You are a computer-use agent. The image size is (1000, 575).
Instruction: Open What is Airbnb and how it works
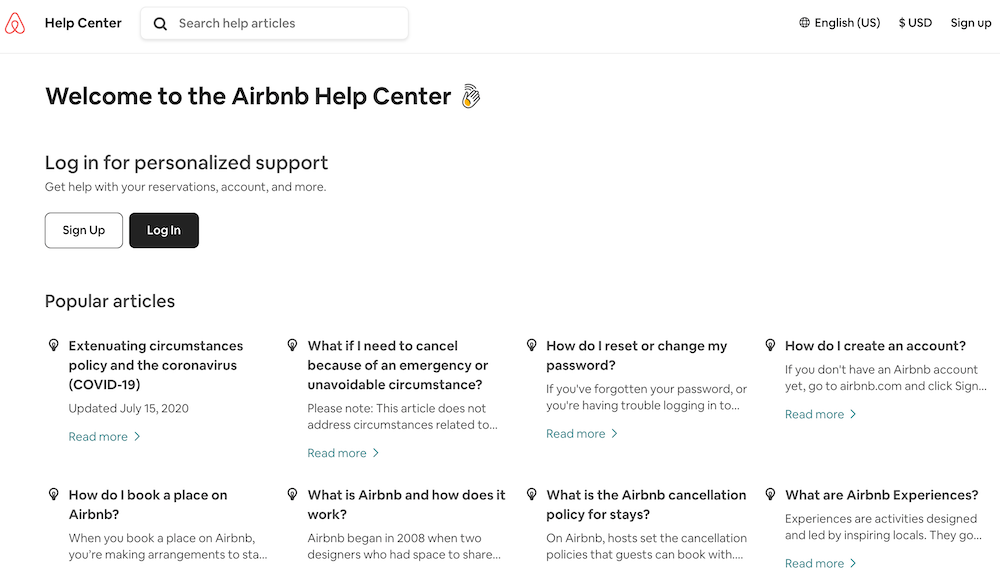tap(406, 504)
